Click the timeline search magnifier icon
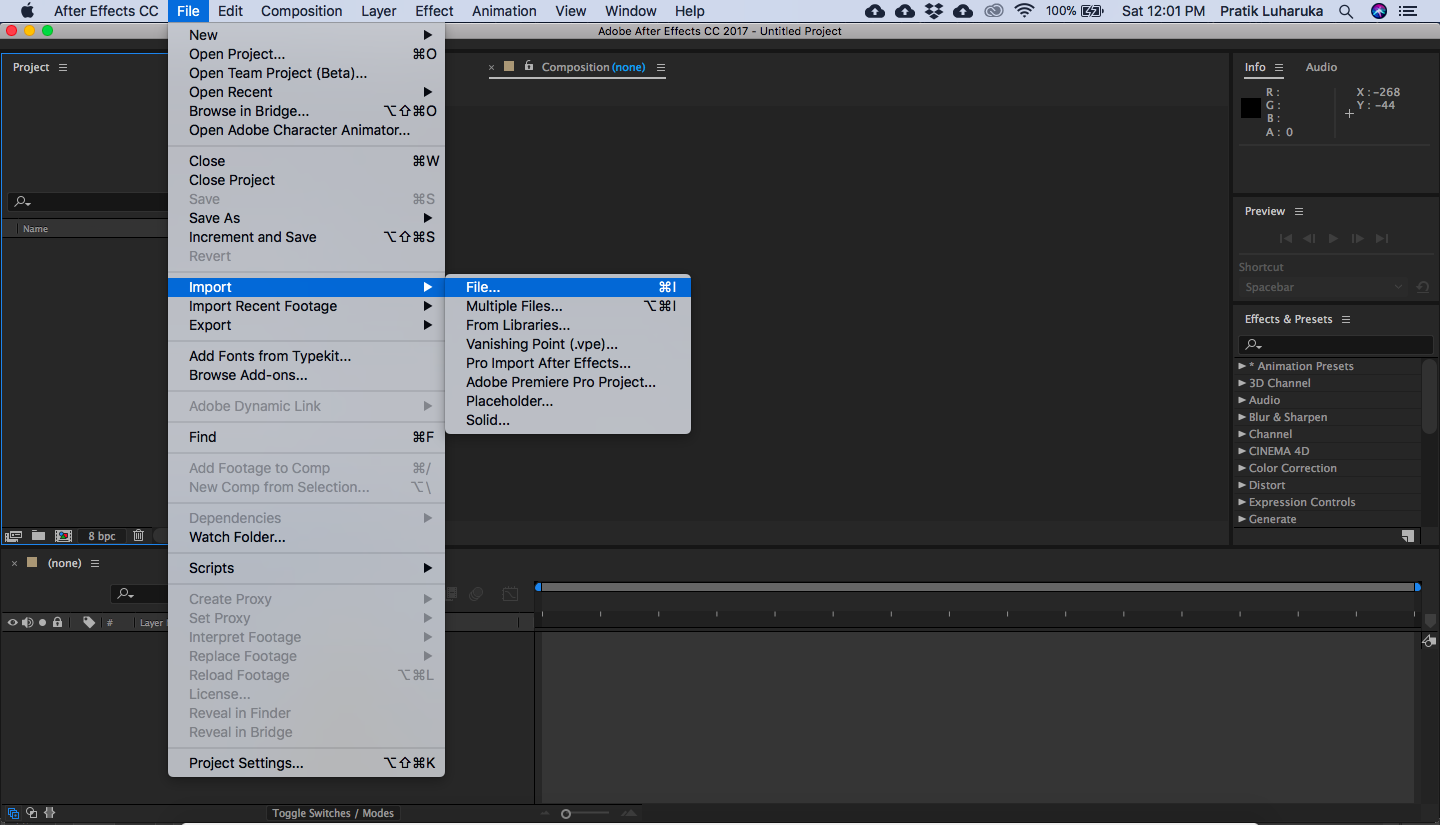1440x825 pixels. [125, 594]
